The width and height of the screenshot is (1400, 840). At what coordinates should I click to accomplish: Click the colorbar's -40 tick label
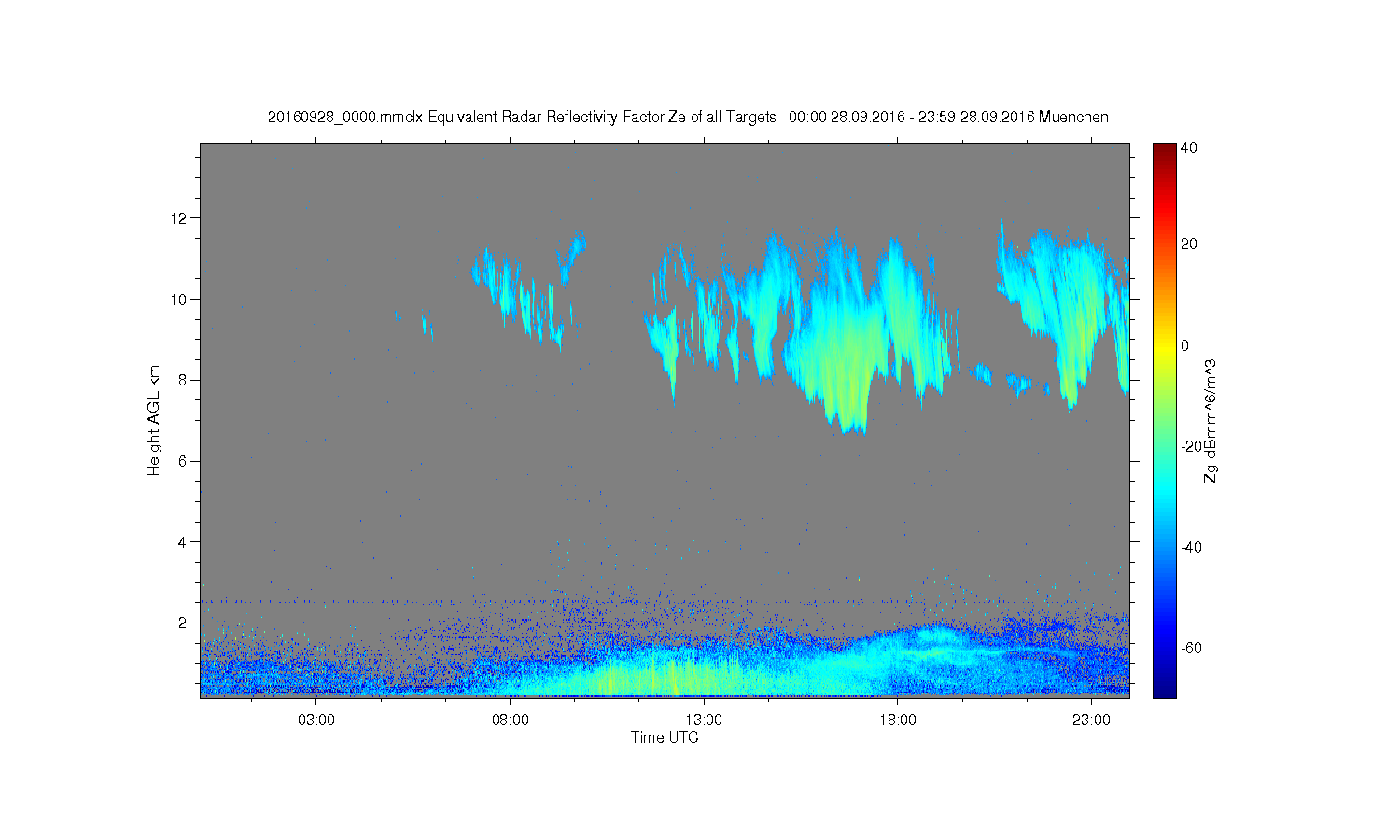pyautogui.click(x=1191, y=548)
